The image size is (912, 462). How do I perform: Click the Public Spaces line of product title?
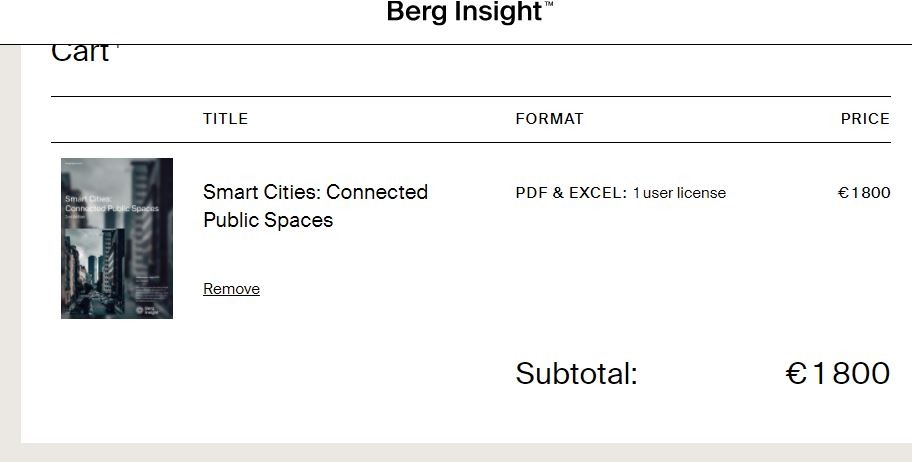coord(268,220)
